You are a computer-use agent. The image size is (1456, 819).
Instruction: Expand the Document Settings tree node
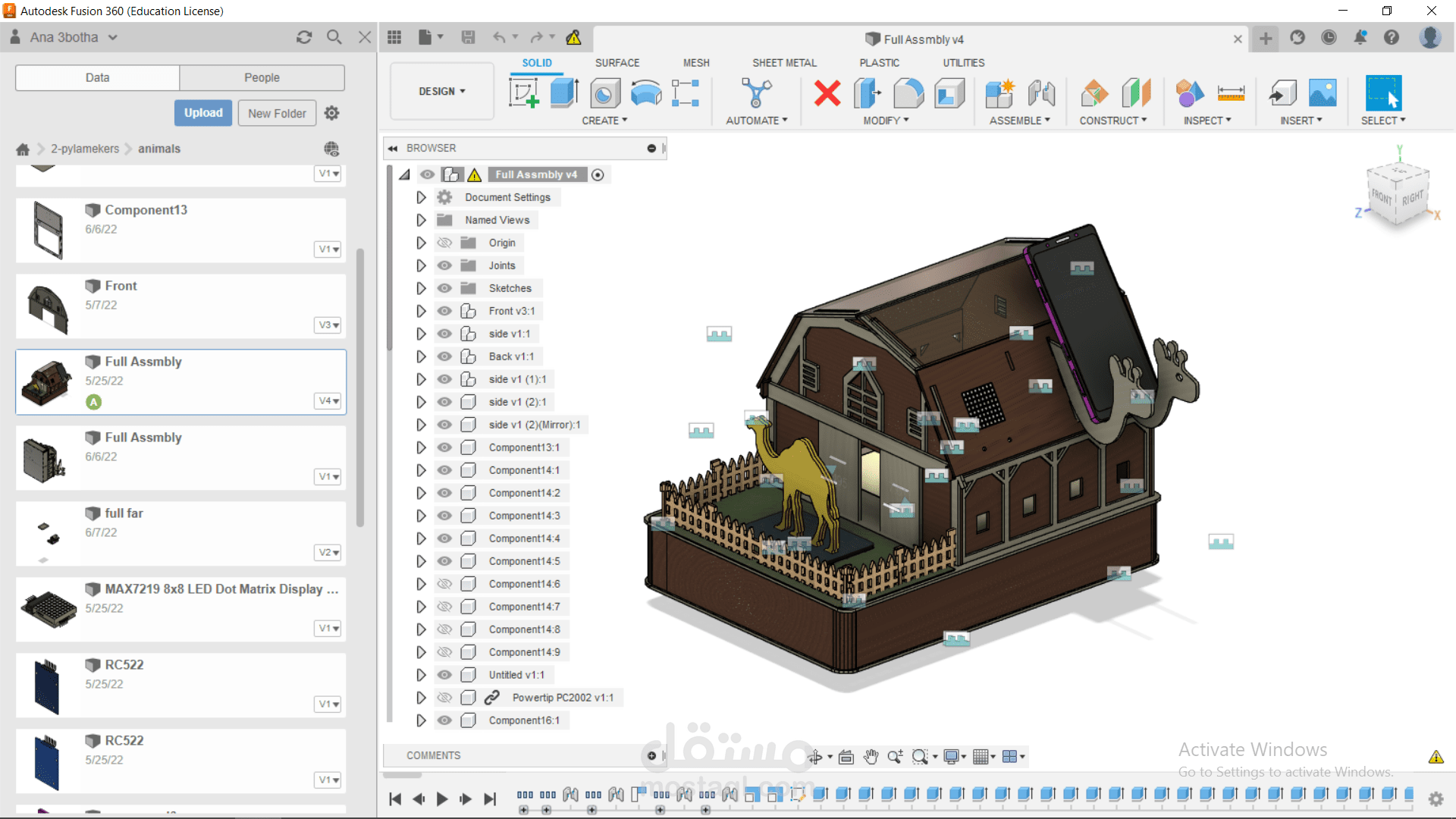(421, 197)
